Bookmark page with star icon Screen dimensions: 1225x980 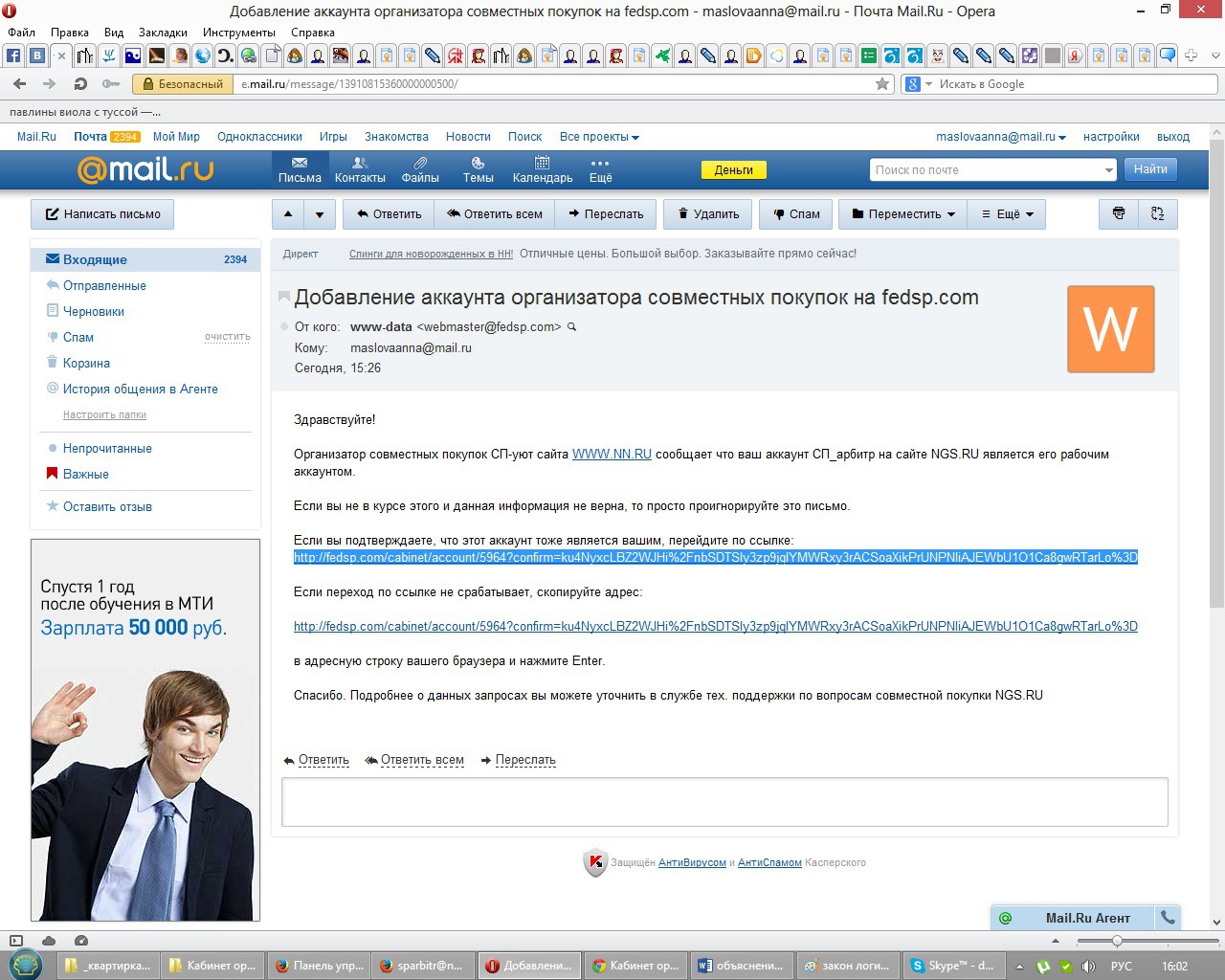click(881, 84)
